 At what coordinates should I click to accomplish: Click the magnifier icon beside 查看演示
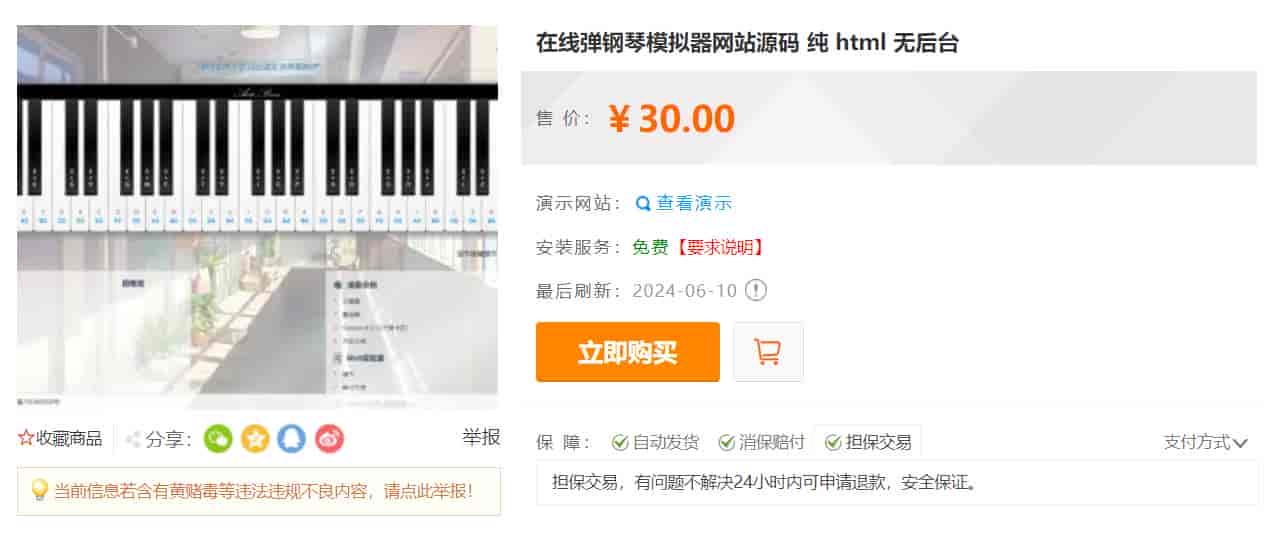(643, 204)
